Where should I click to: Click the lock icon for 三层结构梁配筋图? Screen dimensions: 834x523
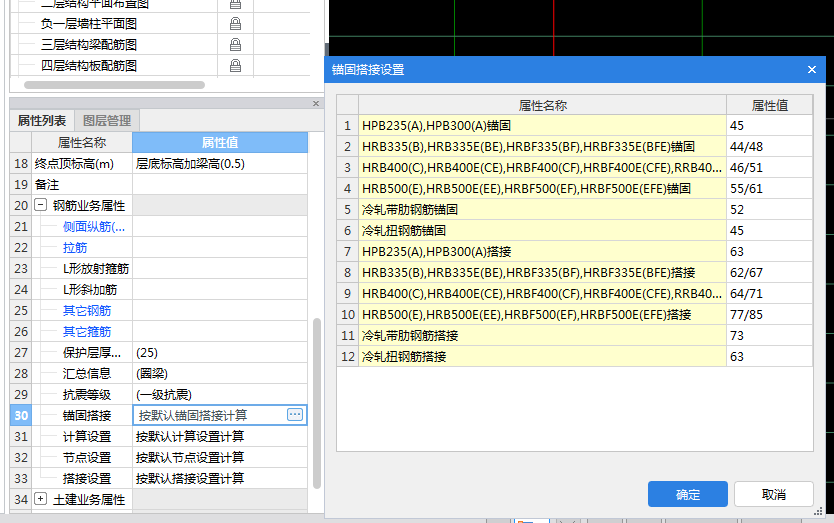(235, 44)
